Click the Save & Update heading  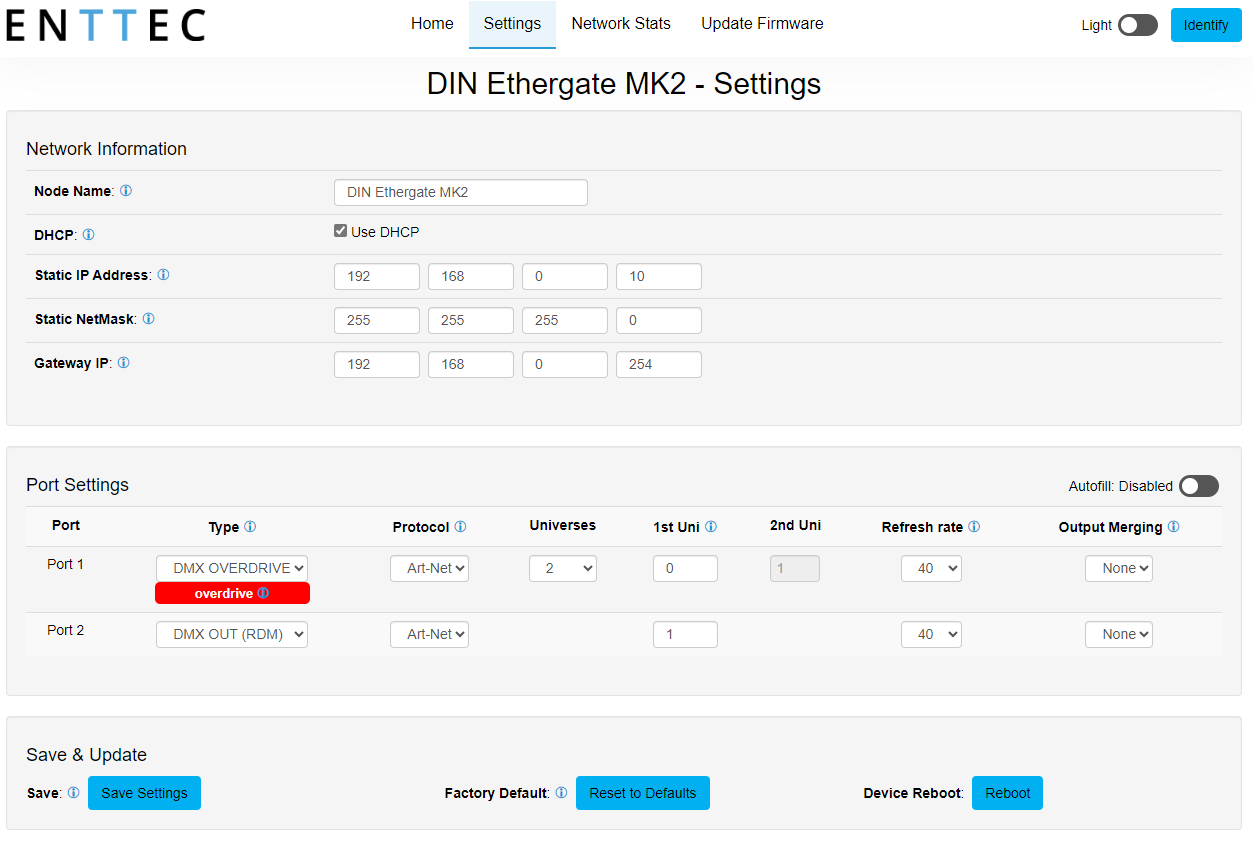click(x=86, y=755)
